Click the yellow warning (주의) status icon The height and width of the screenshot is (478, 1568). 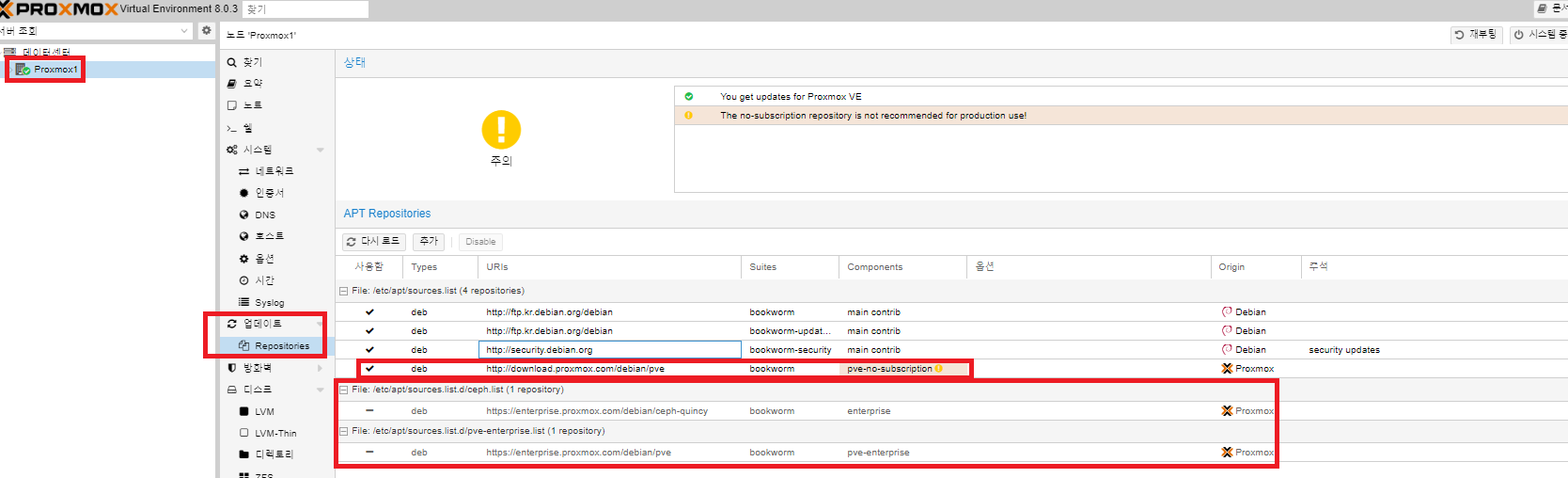point(501,130)
